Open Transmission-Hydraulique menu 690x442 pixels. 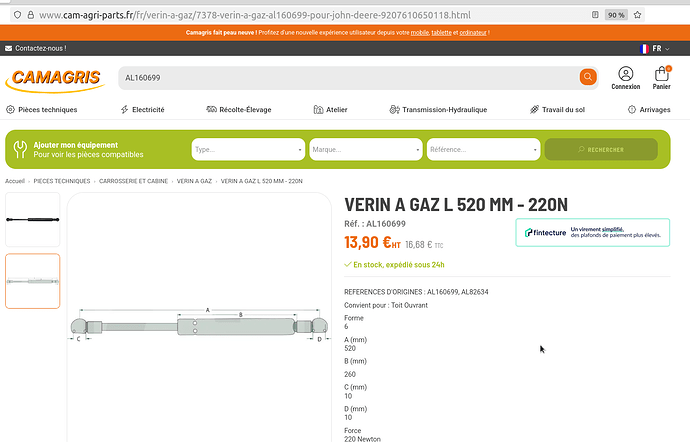[444, 110]
